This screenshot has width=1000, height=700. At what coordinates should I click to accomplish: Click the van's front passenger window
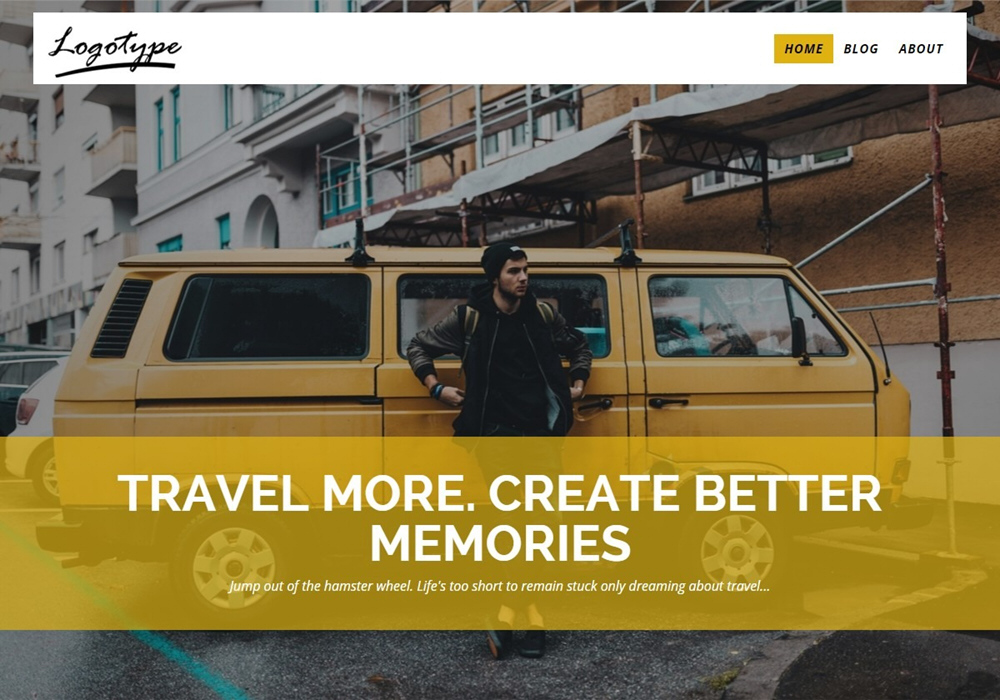[746, 317]
